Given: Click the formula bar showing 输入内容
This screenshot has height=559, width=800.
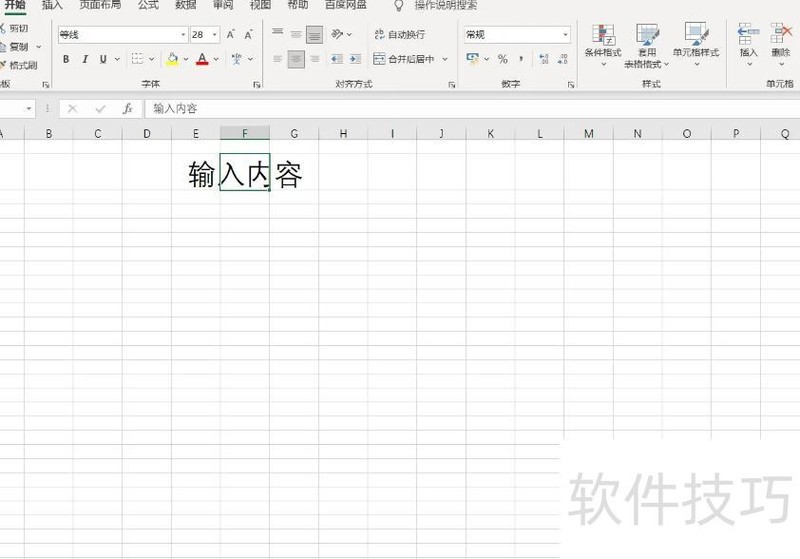Looking at the screenshot, I should (x=472, y=109).
